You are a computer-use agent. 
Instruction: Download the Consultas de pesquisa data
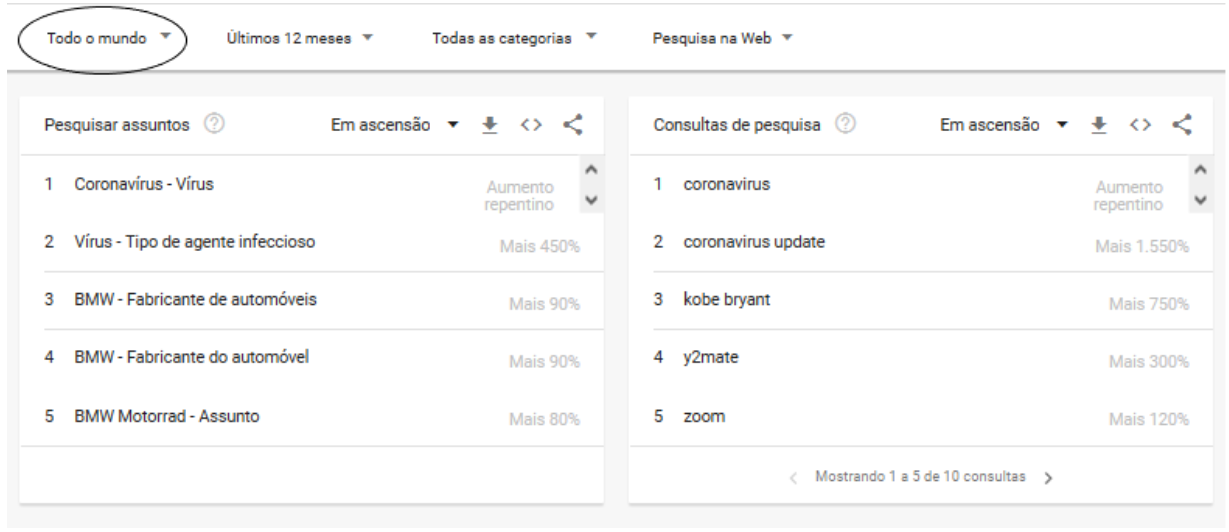(x=1099, y=125)
